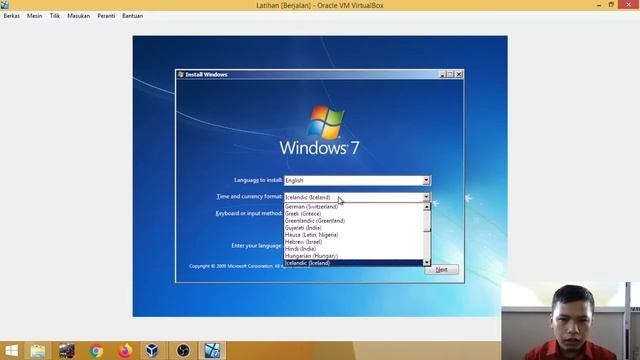Select Hebrew (Israel) in the list
Screen dimensions: 640x360
(353, 242)
